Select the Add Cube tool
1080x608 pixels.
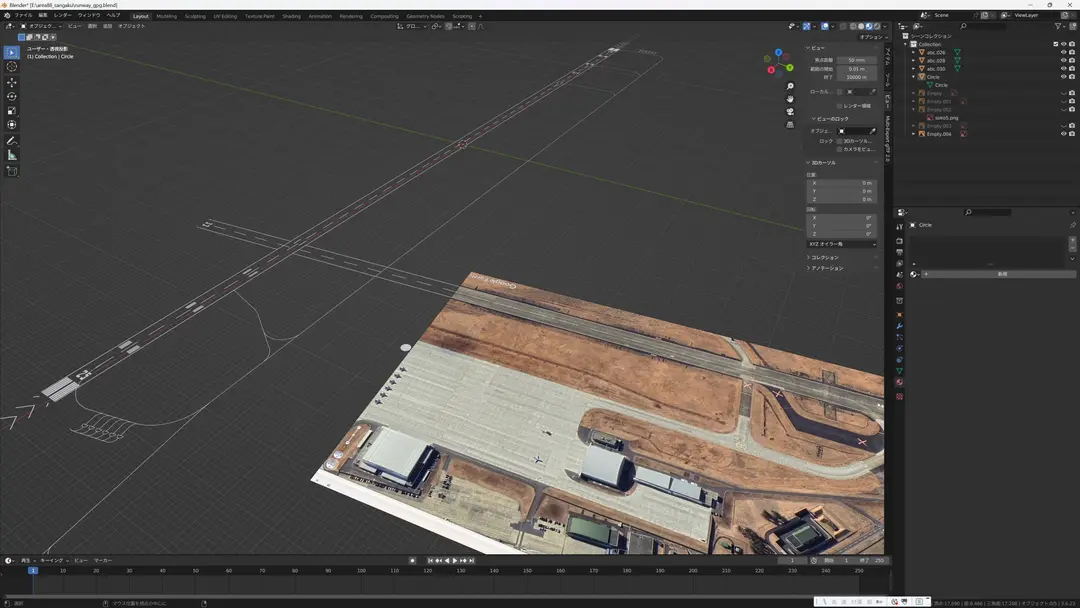[12, 171]
